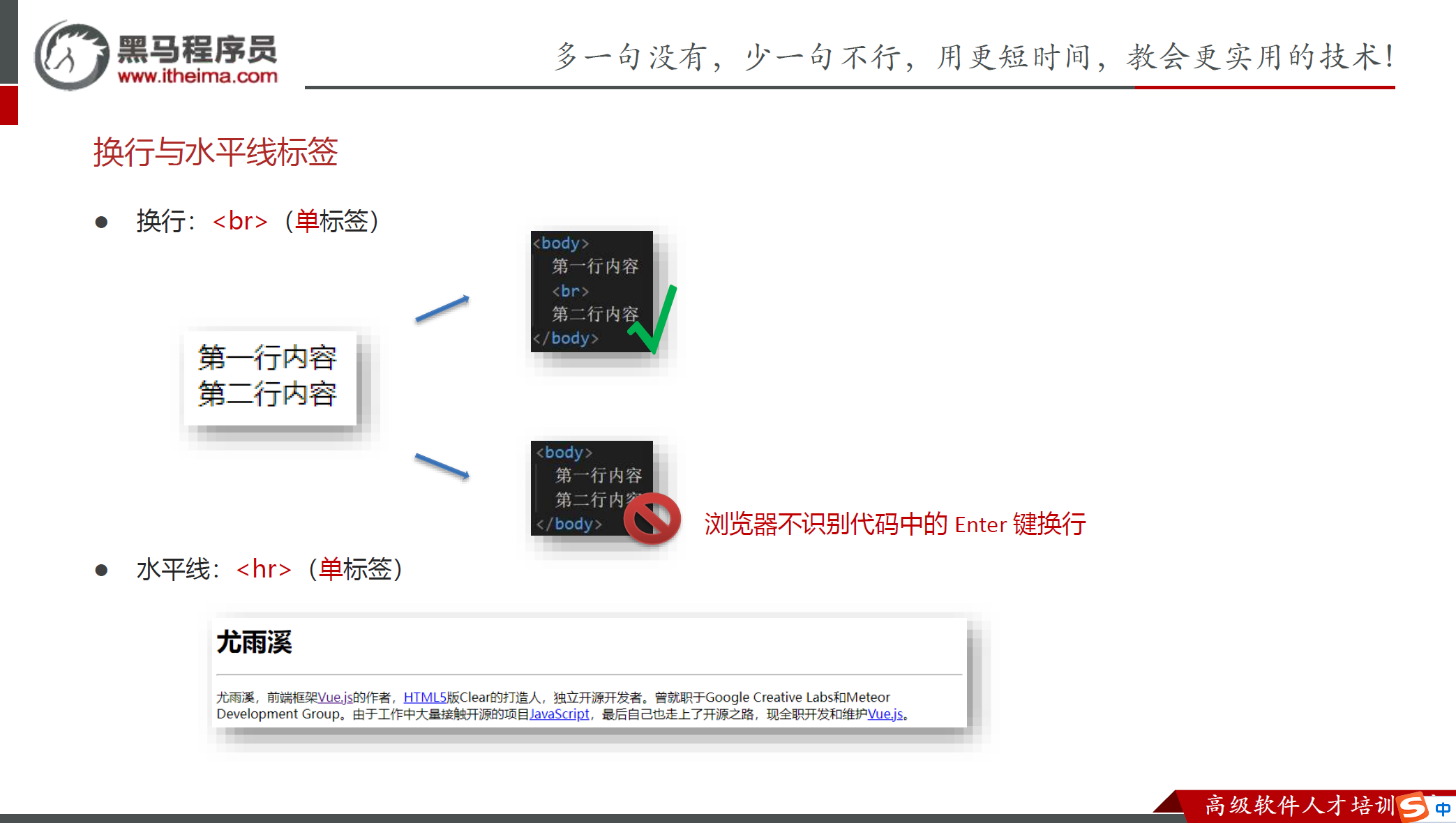
Task: Click the Sogou input method S icon
Action: point(1413,808)
